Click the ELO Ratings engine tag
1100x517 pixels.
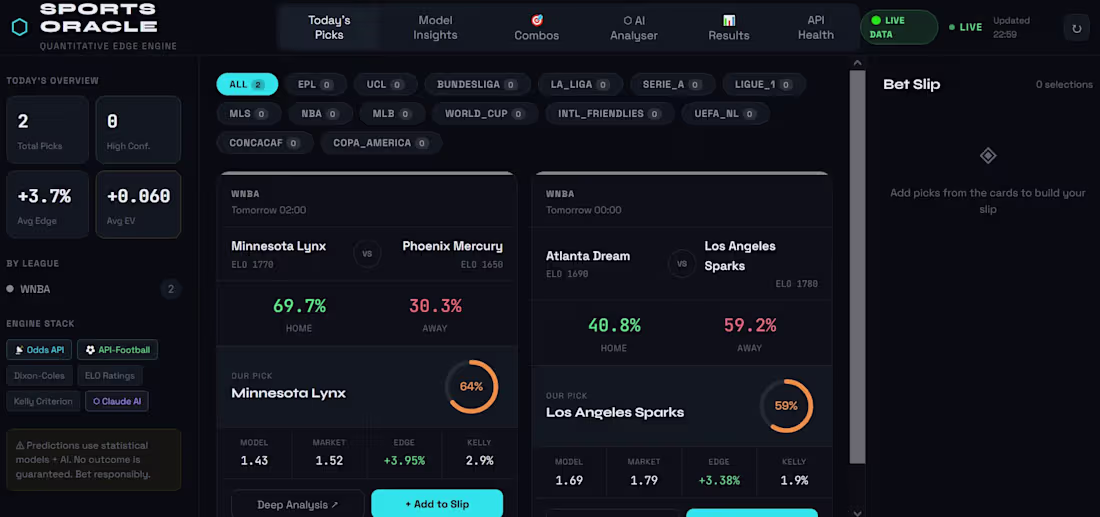coord(109,375)
